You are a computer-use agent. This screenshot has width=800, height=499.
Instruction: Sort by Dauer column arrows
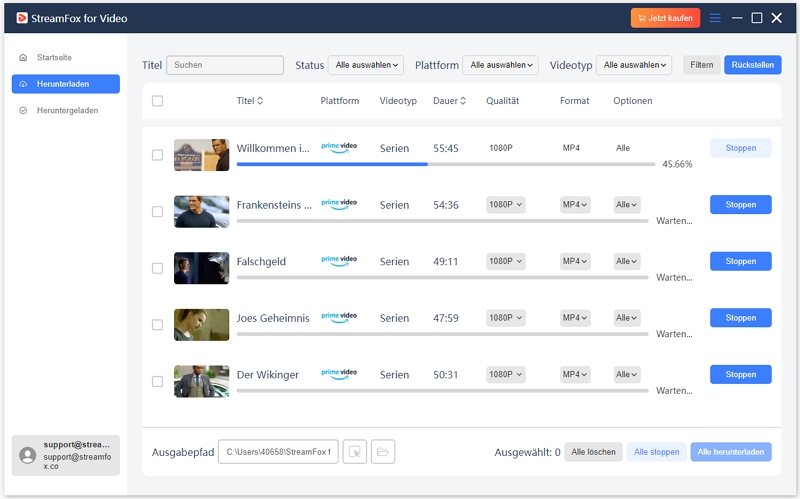pos(463,101)
